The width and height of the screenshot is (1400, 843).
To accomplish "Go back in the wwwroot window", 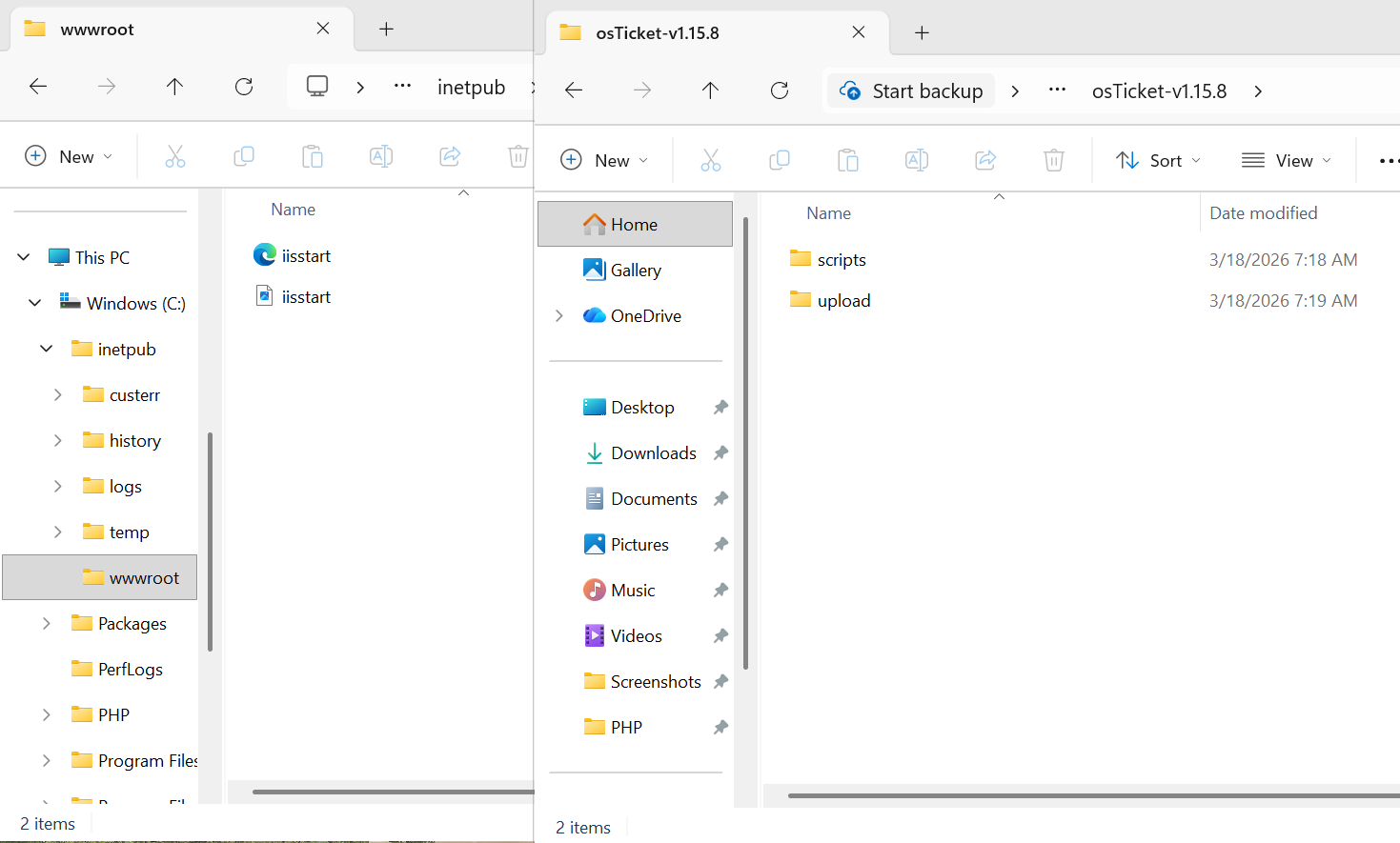I will [x=38, y=87].
